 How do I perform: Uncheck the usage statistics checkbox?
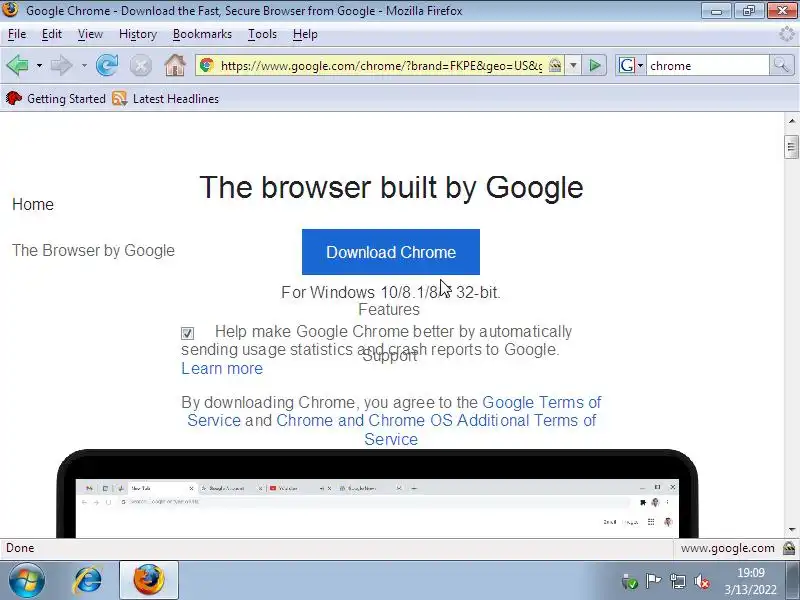(x=187, y=333)
